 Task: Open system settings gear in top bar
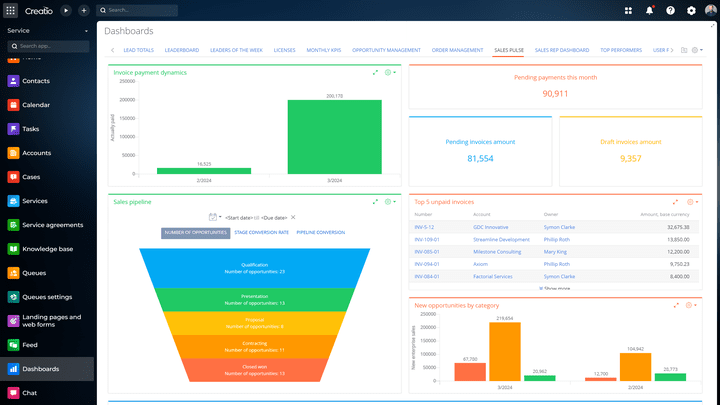690,10
